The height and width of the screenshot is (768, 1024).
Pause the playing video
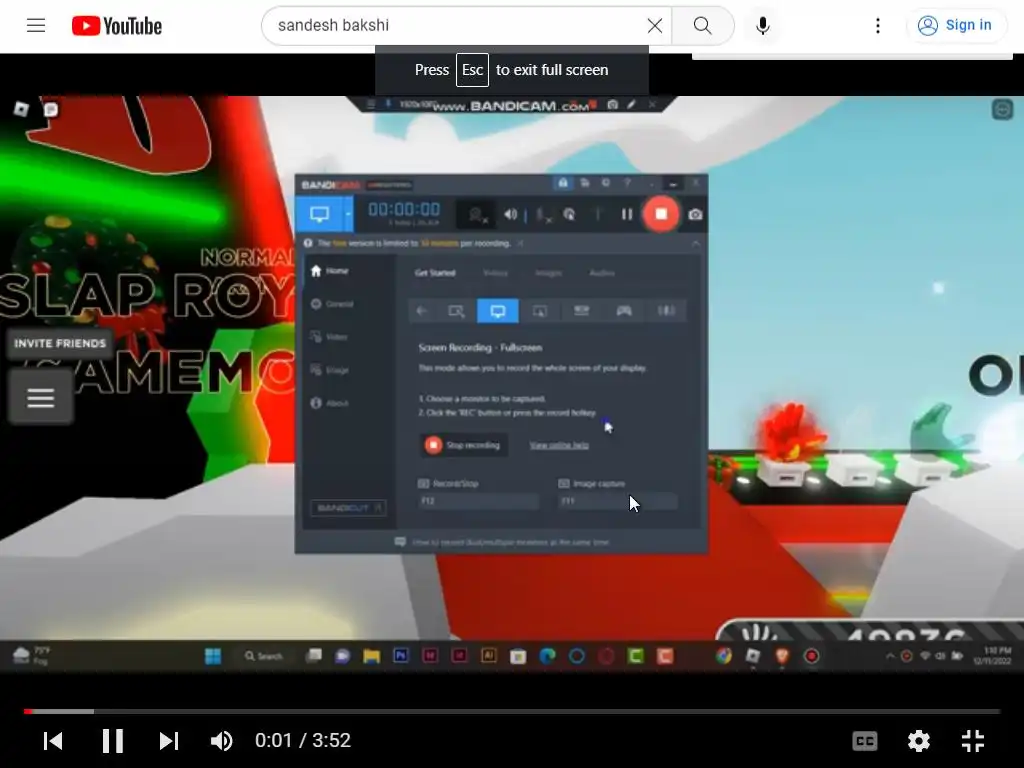(x=112, y=741)
